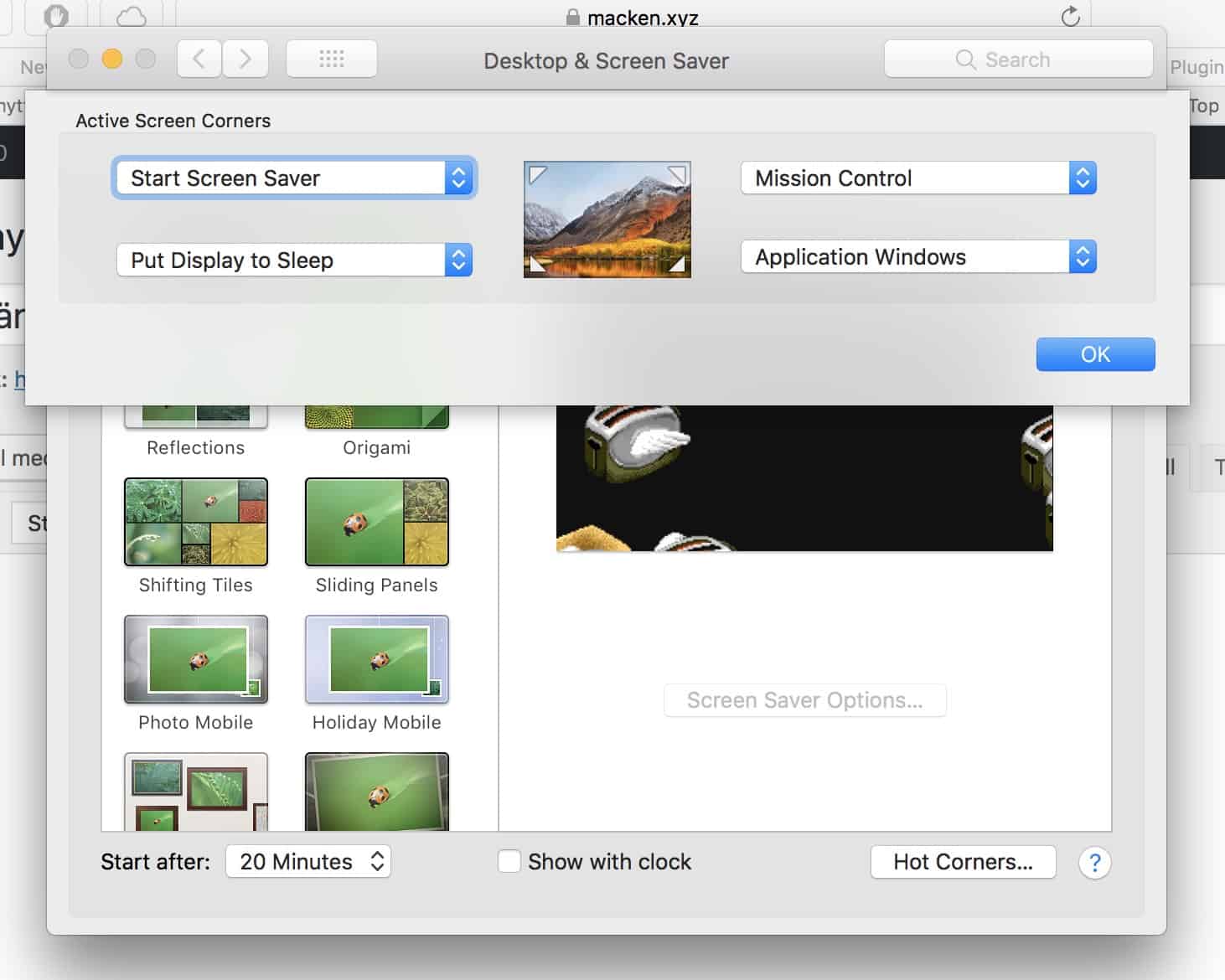Viewport: 1225px width, 980px height.
Task: Open the Put Display to Sleep dropdown
Action: 294,260
